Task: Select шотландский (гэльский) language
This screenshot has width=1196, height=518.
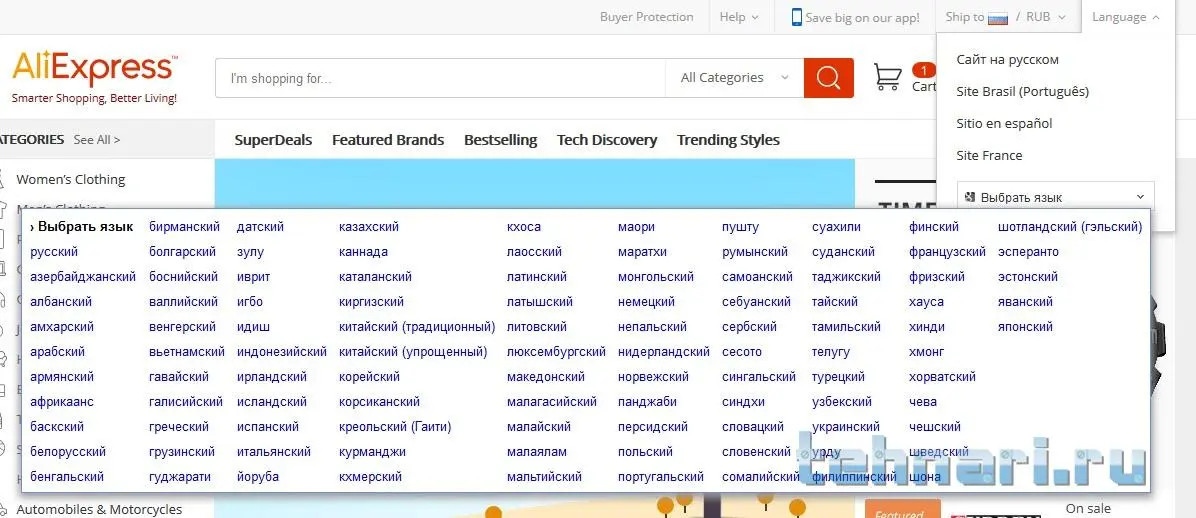Action: [1070, 227]
